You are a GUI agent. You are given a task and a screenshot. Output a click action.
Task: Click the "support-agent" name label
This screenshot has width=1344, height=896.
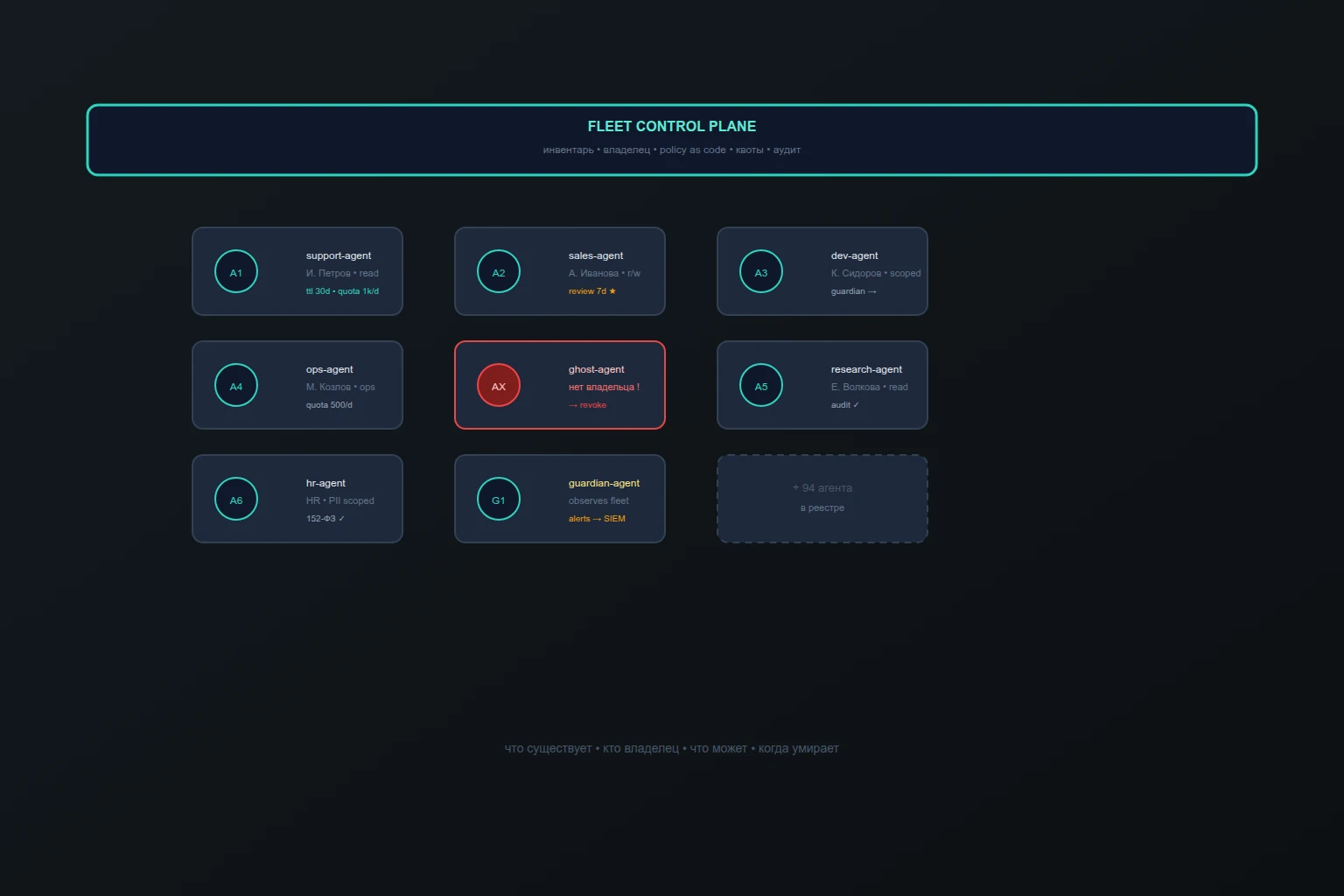tap(339, 255)
